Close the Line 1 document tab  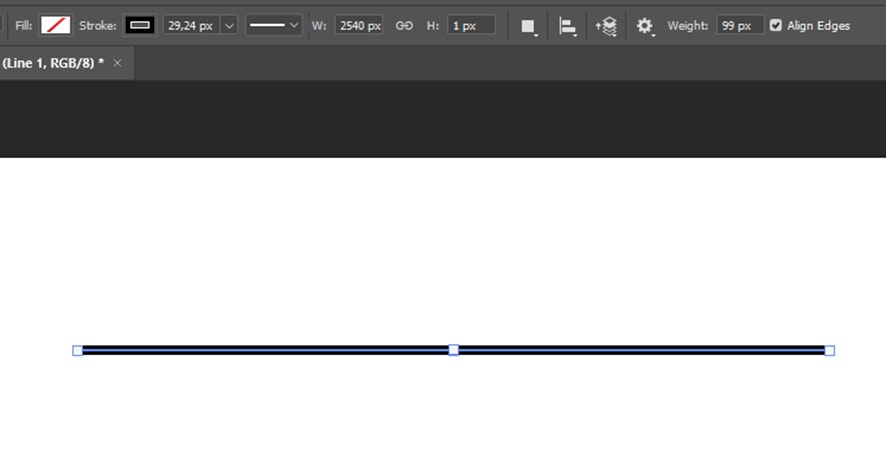[117, 63]
